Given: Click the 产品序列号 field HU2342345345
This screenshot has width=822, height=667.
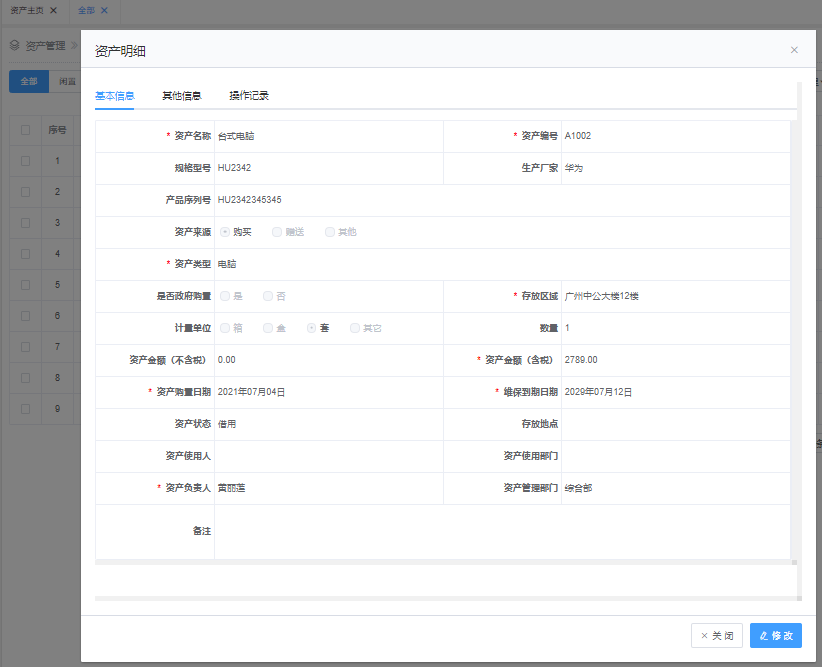Looking at the screenshot, I should (x=502, y=200).
